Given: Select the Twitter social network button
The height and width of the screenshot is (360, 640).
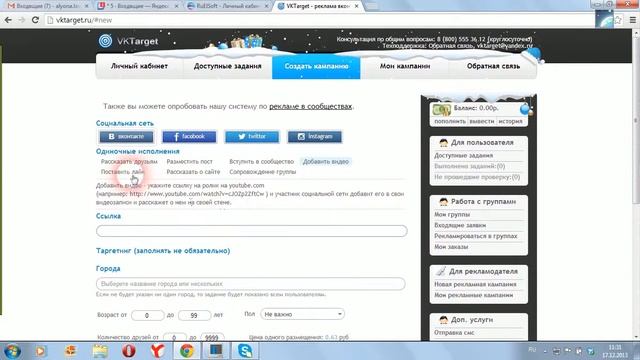Looking at the screenshot, I should point(252,136).
